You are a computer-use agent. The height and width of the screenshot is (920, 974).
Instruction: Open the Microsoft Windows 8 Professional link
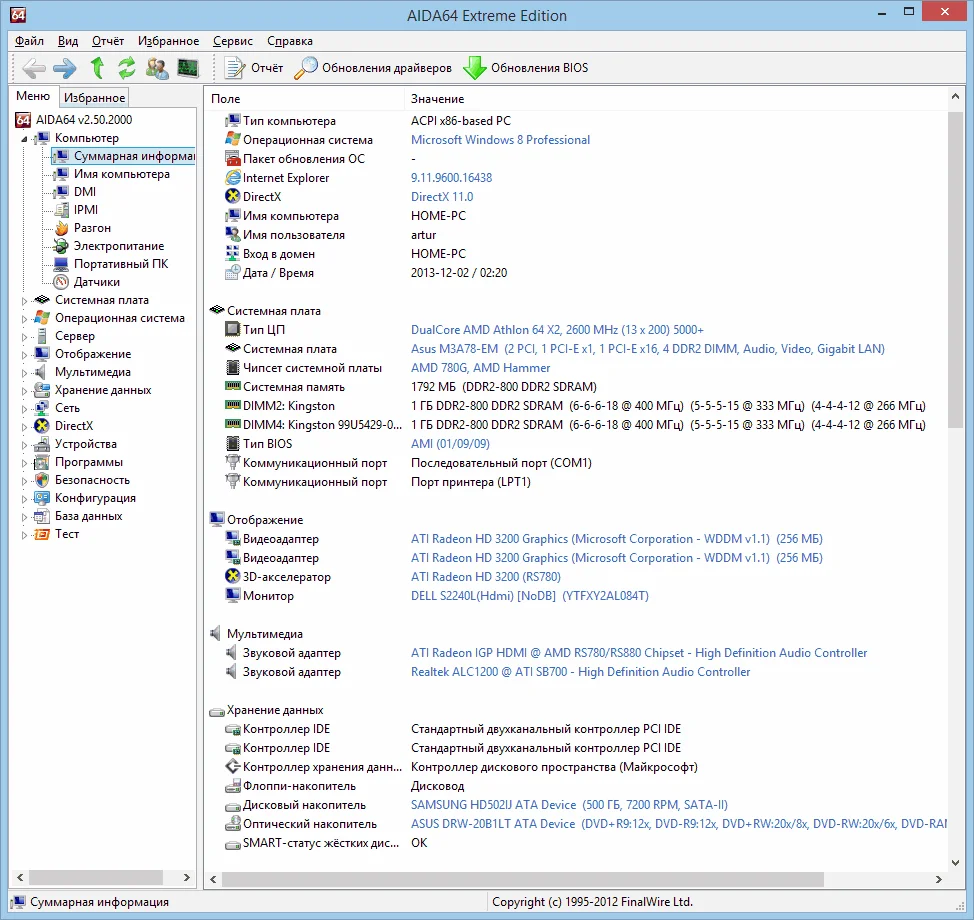(x=500, y=140)
